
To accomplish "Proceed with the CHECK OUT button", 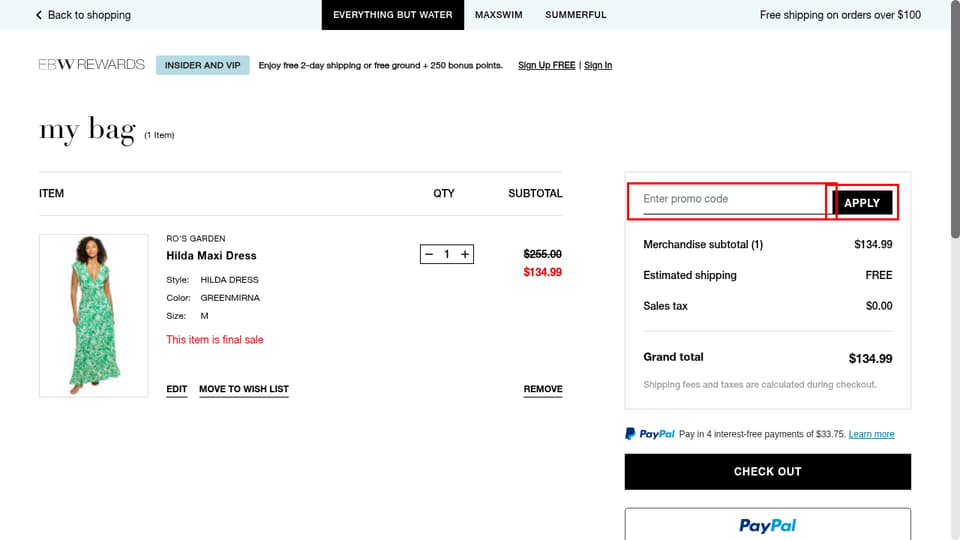I will coord(768,471).
